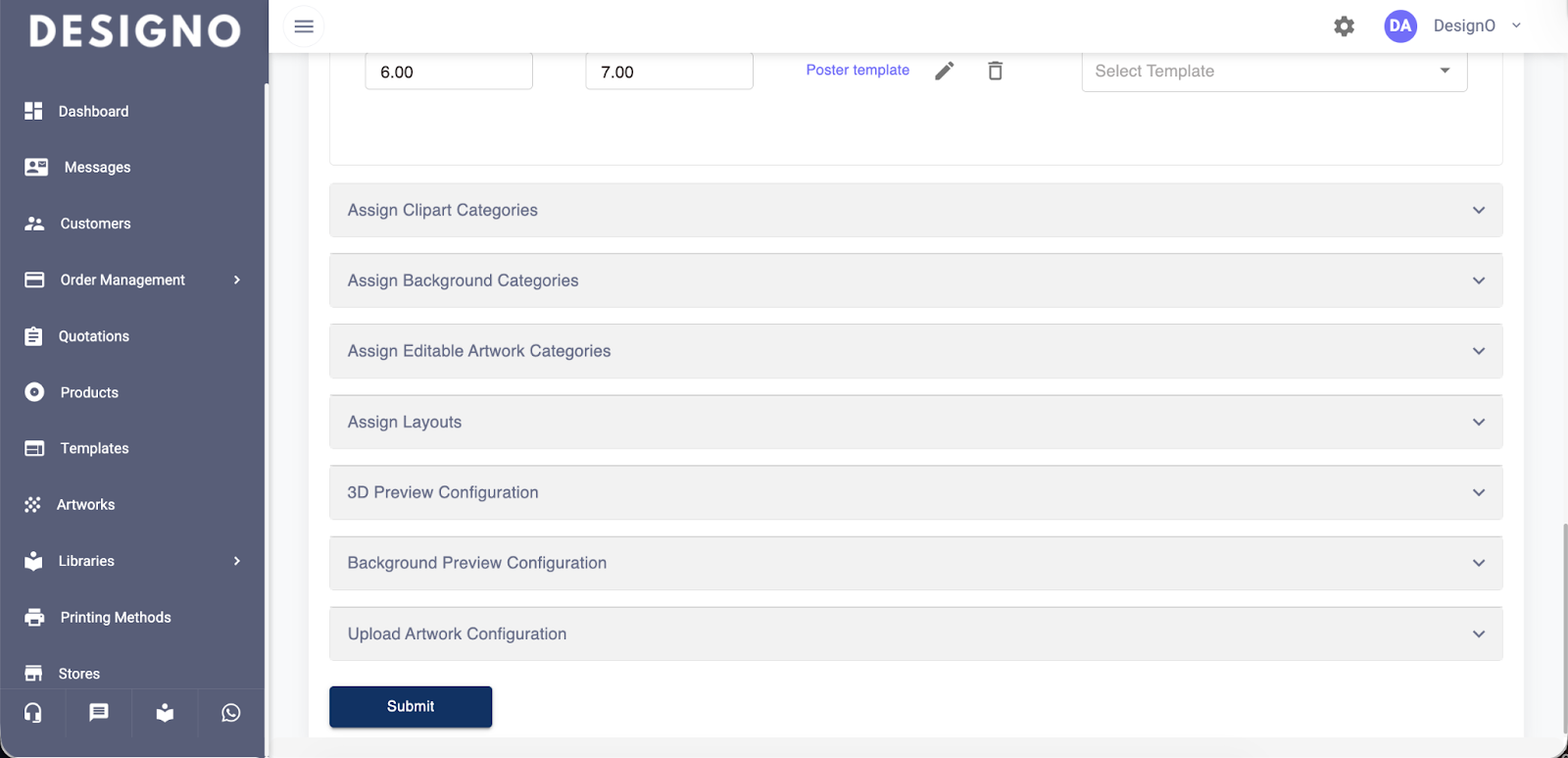
Task: Toggle sidebar with the hamburger menu icon
Action: pos(304,26)
